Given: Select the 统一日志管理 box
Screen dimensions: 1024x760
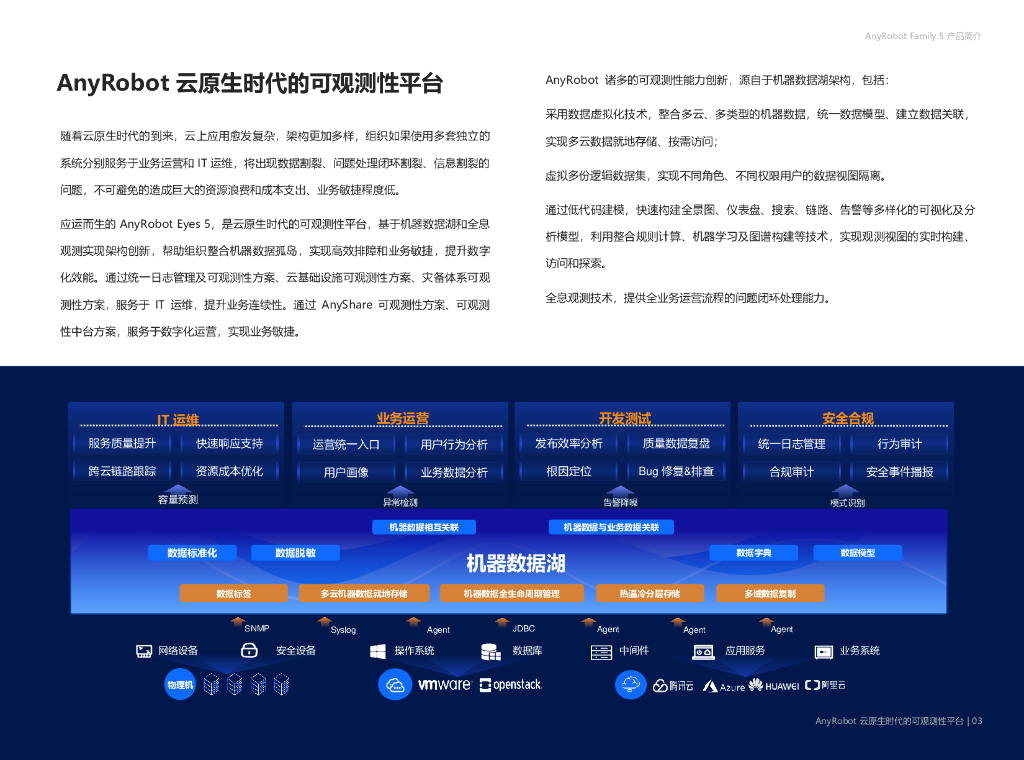Looking at the screenshot, I should click(792, 444).
